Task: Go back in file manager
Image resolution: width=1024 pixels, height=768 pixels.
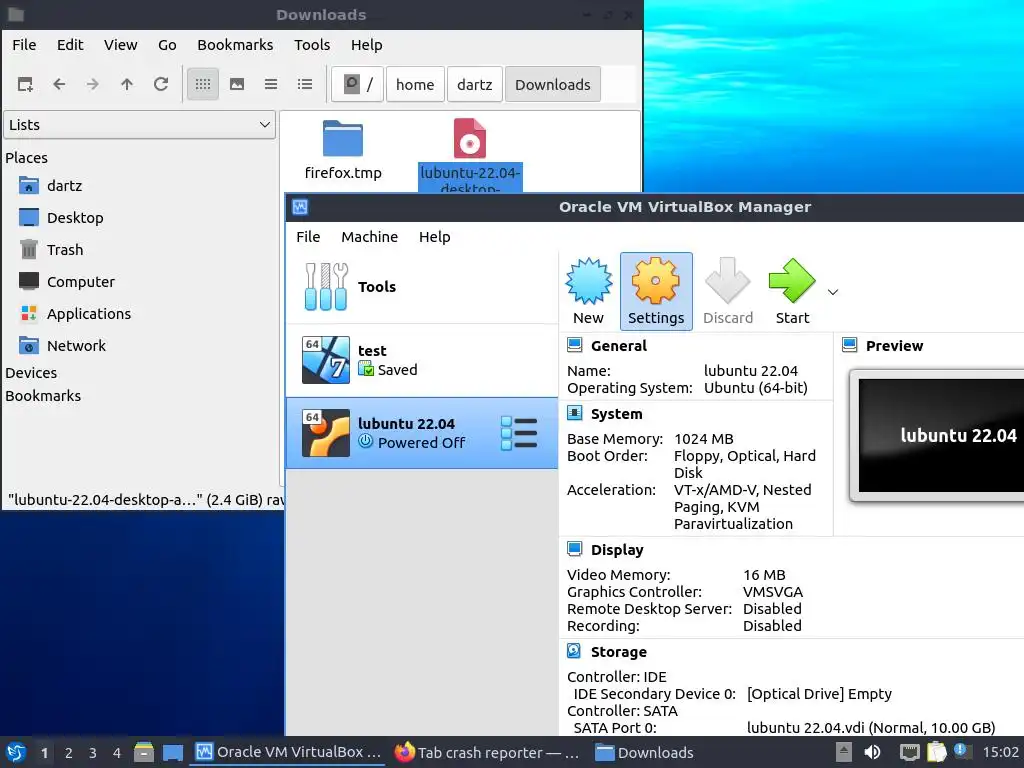Action: click(59, 84)
